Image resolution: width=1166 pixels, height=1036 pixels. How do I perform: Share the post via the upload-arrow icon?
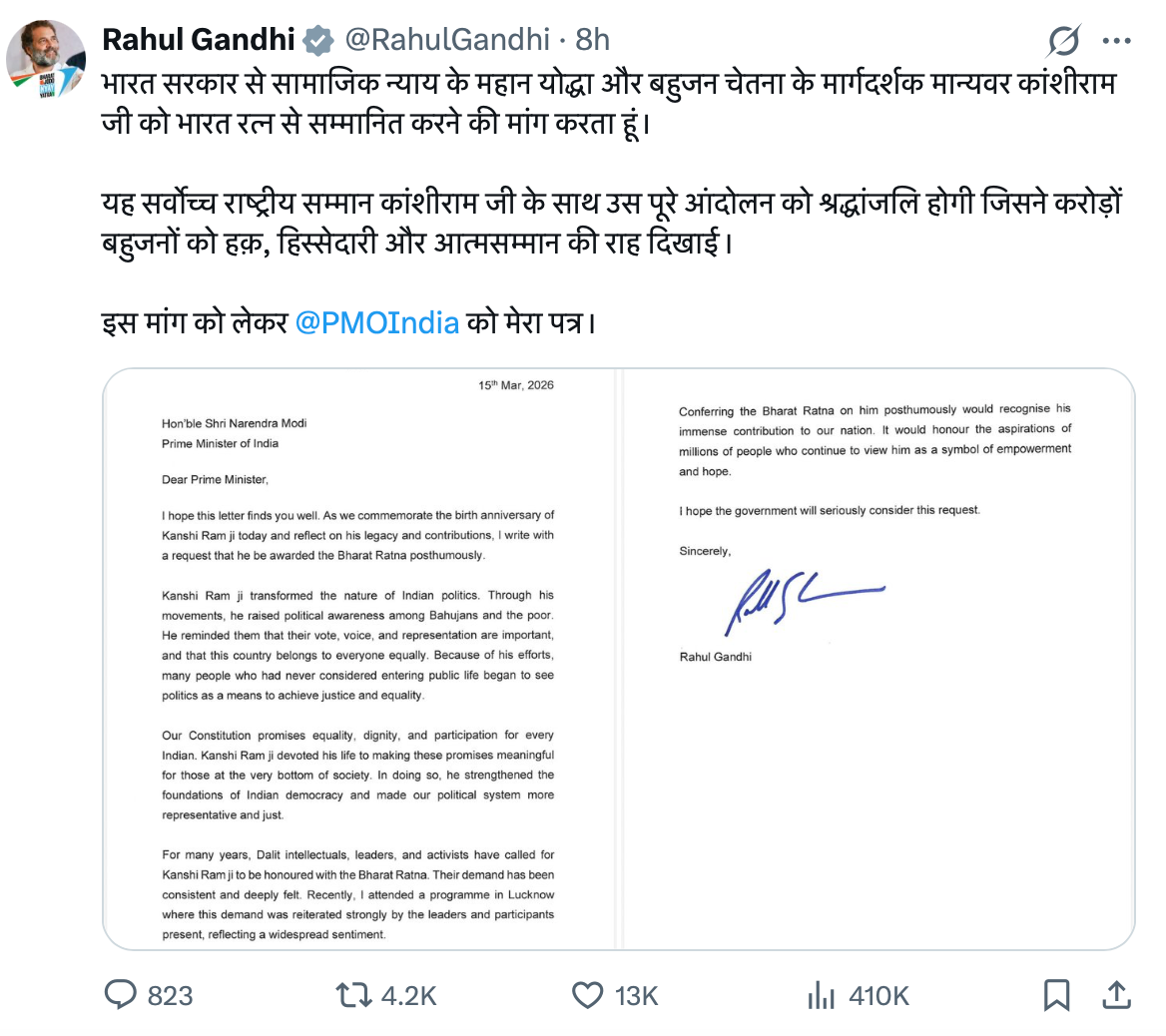point(1116,995)
